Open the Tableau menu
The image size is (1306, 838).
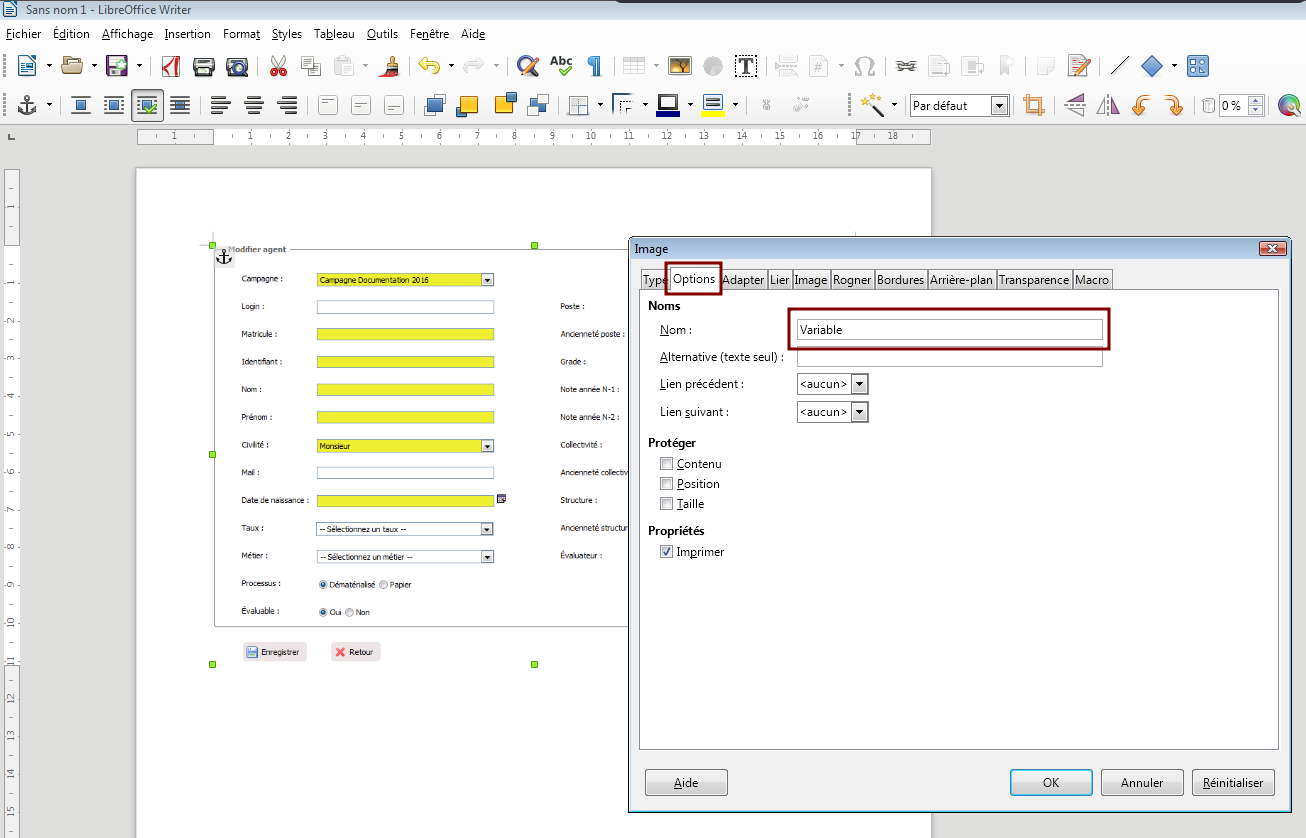[x=334, y=34]
